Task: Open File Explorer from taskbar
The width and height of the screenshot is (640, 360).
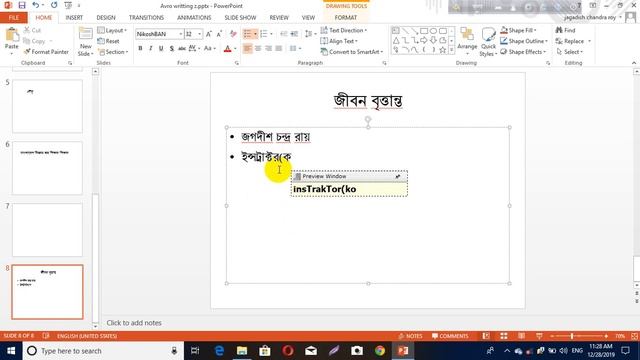Action: click(x=242, y=351)
